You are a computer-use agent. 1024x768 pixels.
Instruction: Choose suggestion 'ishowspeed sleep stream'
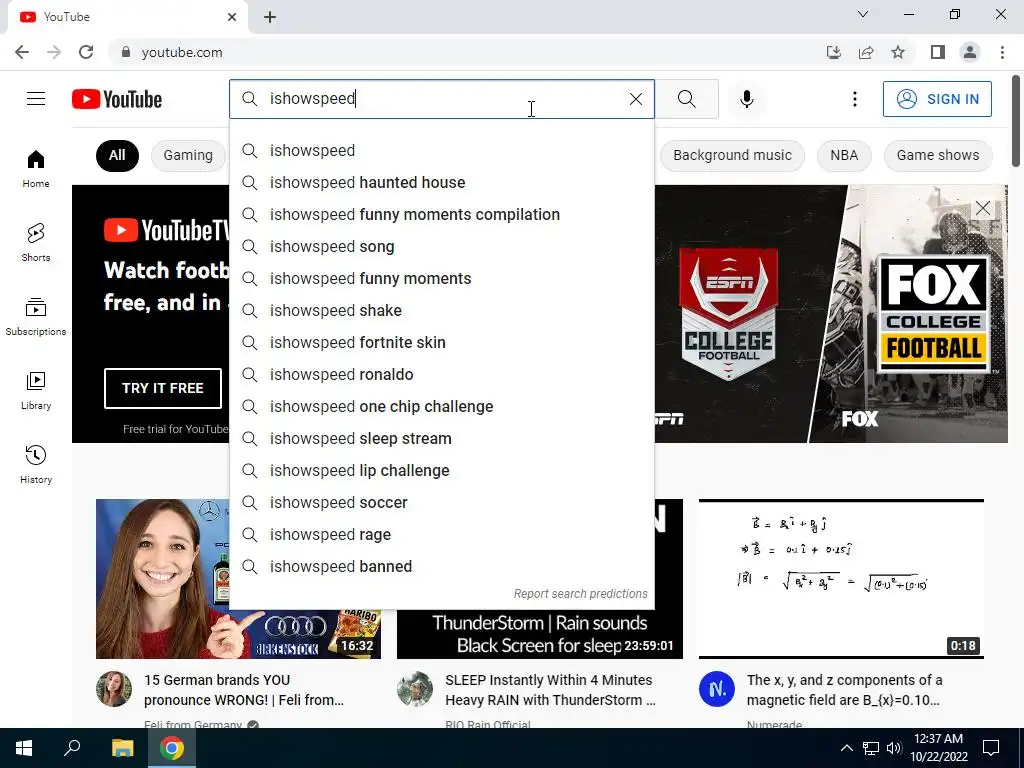441,438
